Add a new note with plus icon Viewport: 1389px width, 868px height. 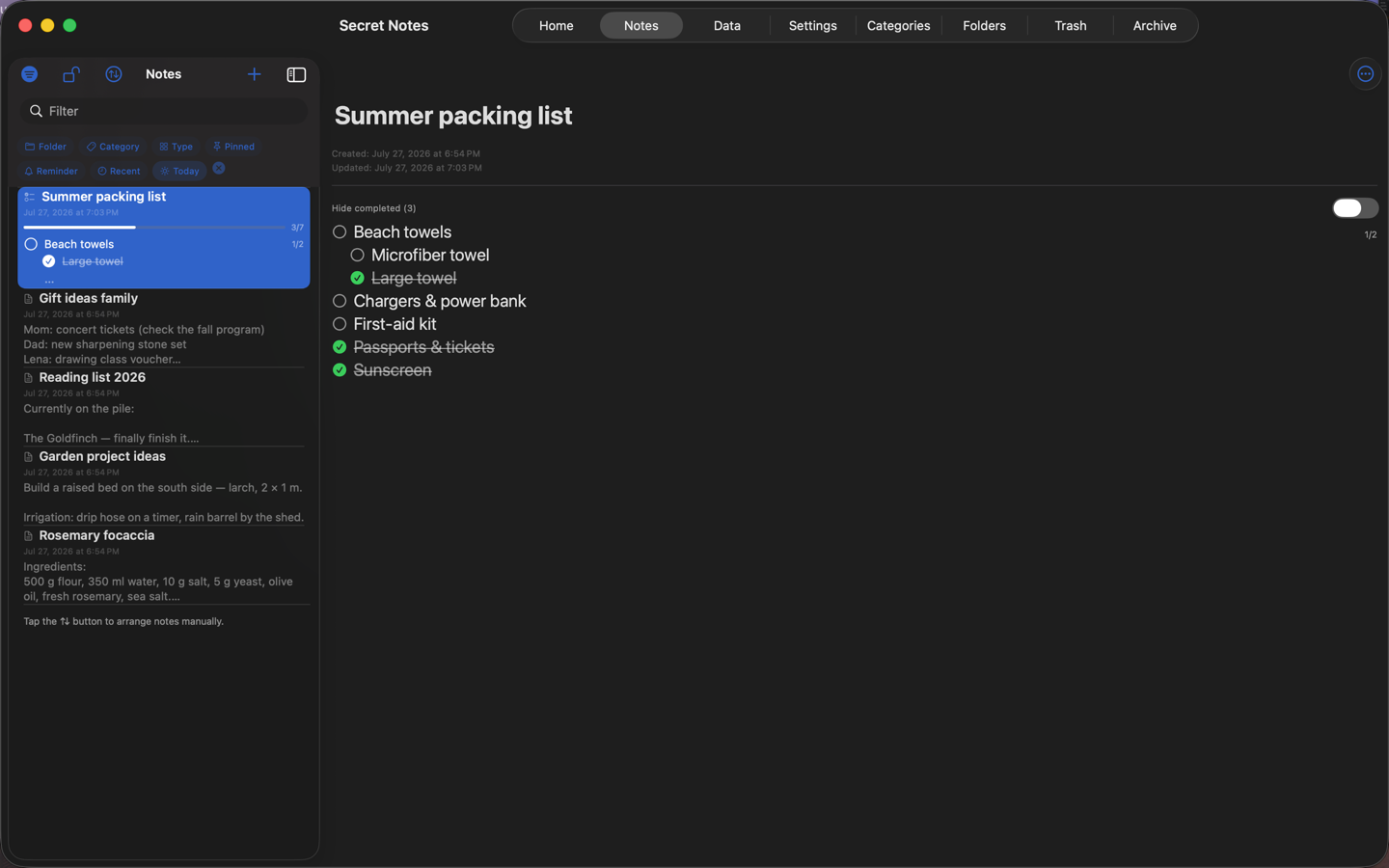pos(254,74)
